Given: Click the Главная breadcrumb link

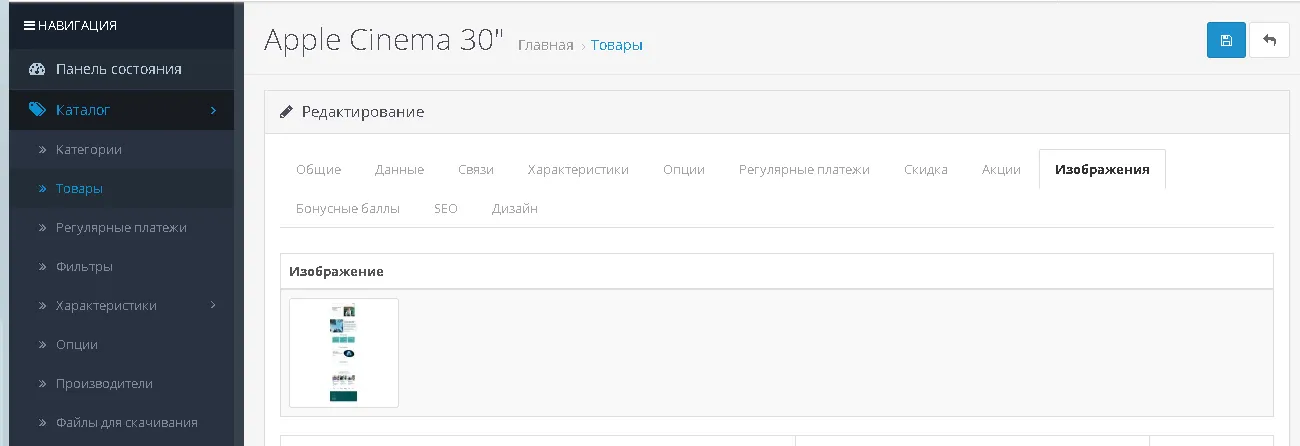Looking at the screenshot, I should pyautogui.click(x=546, y=45).
